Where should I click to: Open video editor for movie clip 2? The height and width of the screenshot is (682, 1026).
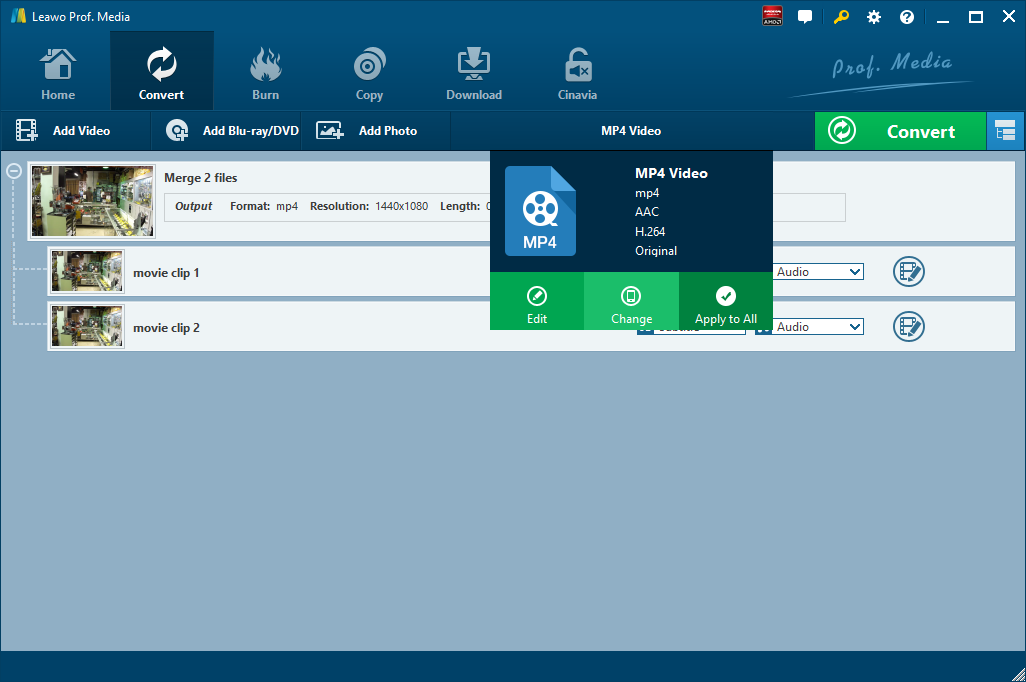[x=908, y=327]
